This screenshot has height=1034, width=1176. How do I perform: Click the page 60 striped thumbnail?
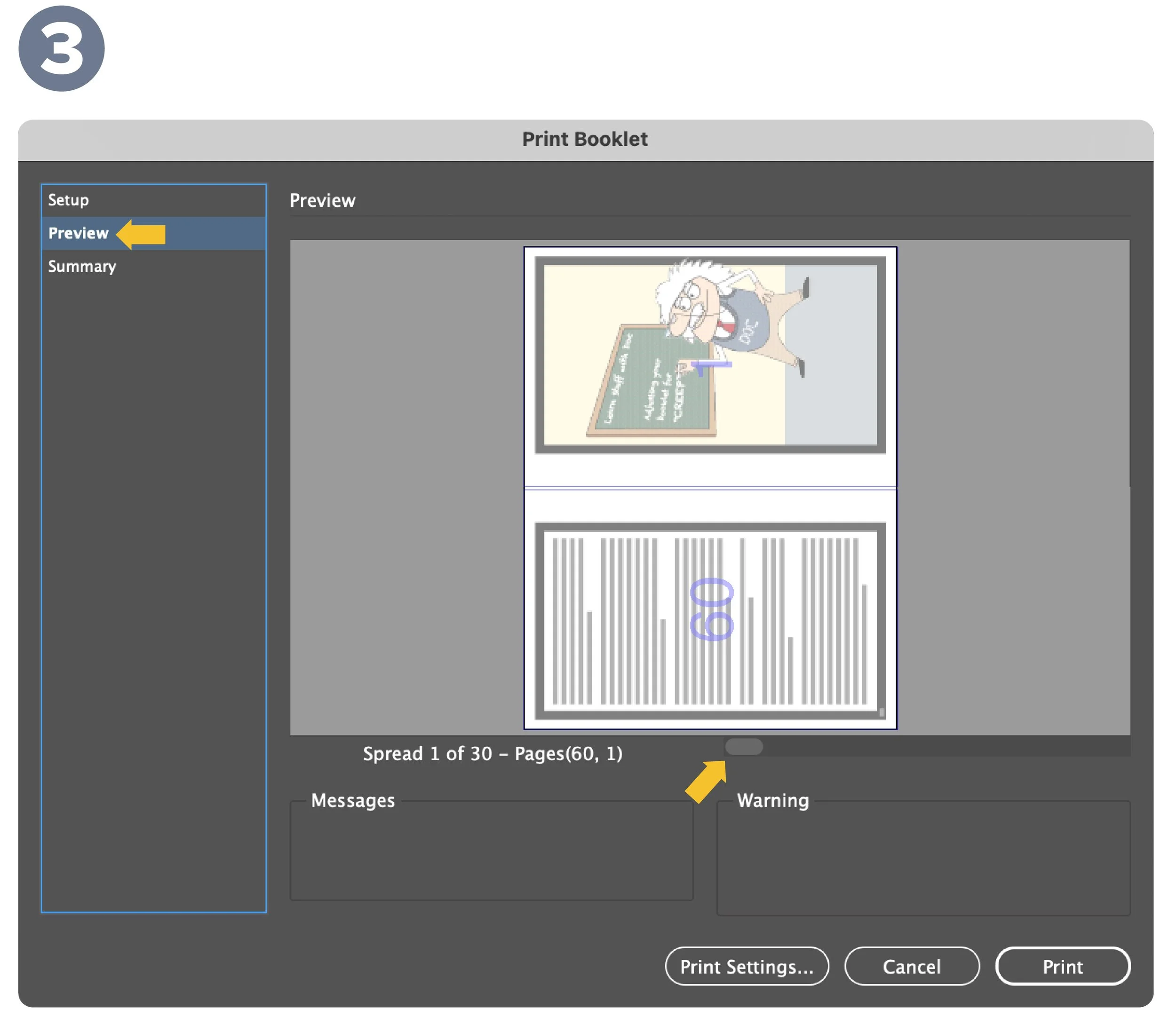tap(711, 622)
